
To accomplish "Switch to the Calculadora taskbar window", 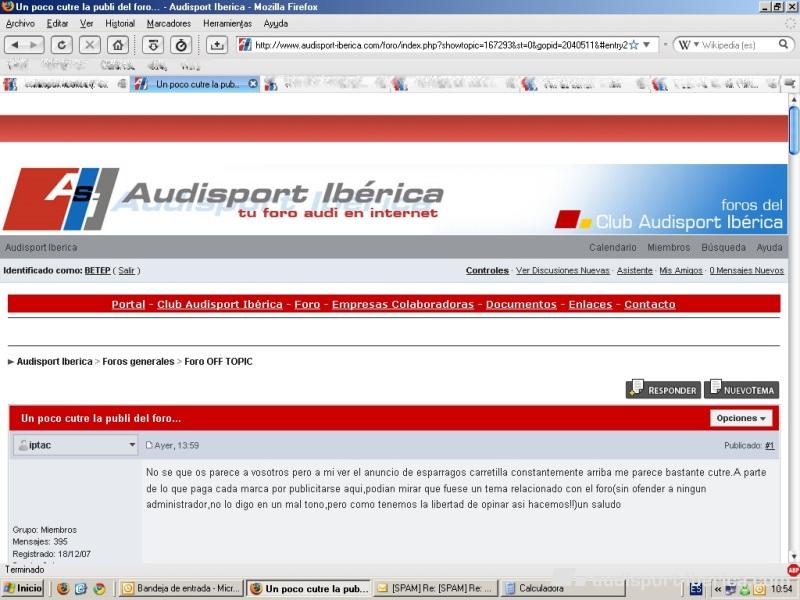I will 564,588.
